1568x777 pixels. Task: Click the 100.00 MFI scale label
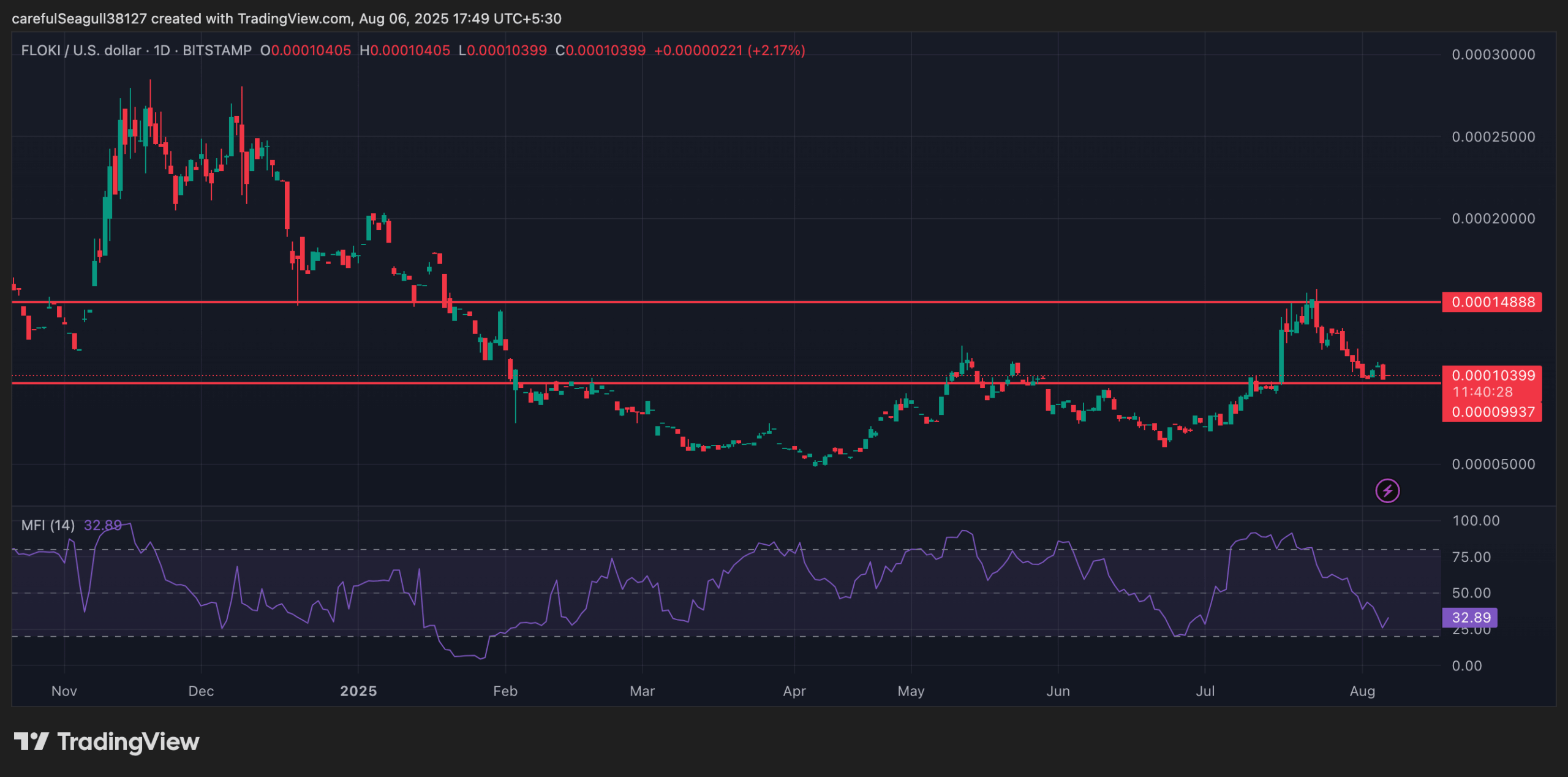pyautogui.click(x=1476, y=521)
